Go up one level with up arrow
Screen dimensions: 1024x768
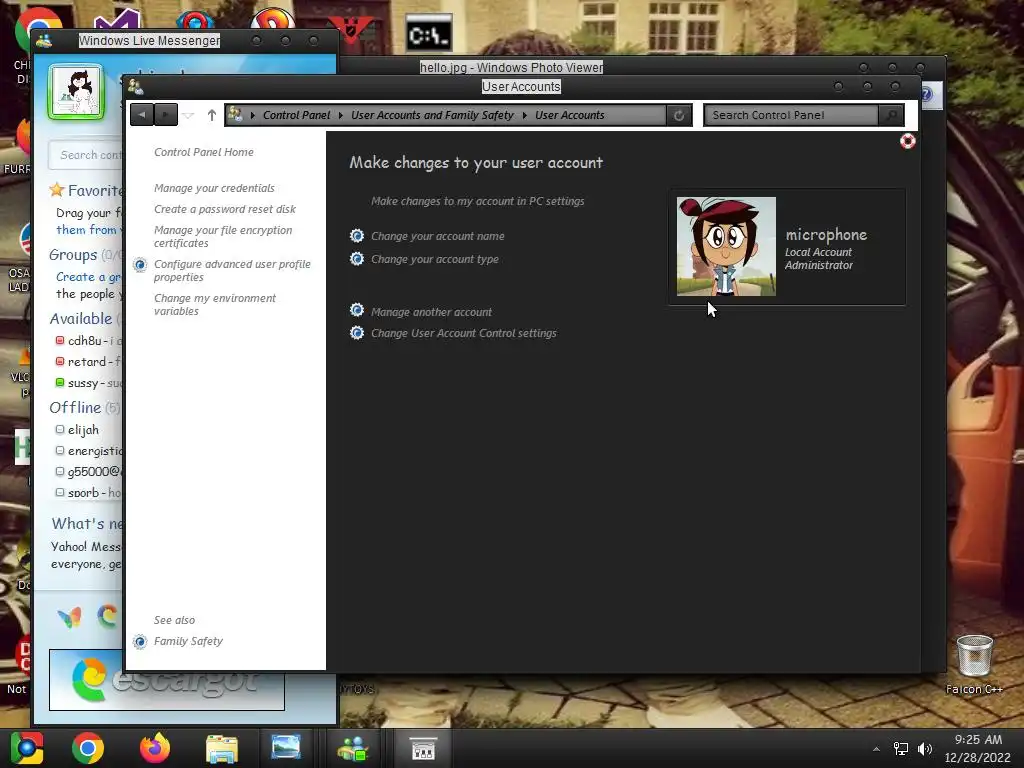click(x=212, y=115)
